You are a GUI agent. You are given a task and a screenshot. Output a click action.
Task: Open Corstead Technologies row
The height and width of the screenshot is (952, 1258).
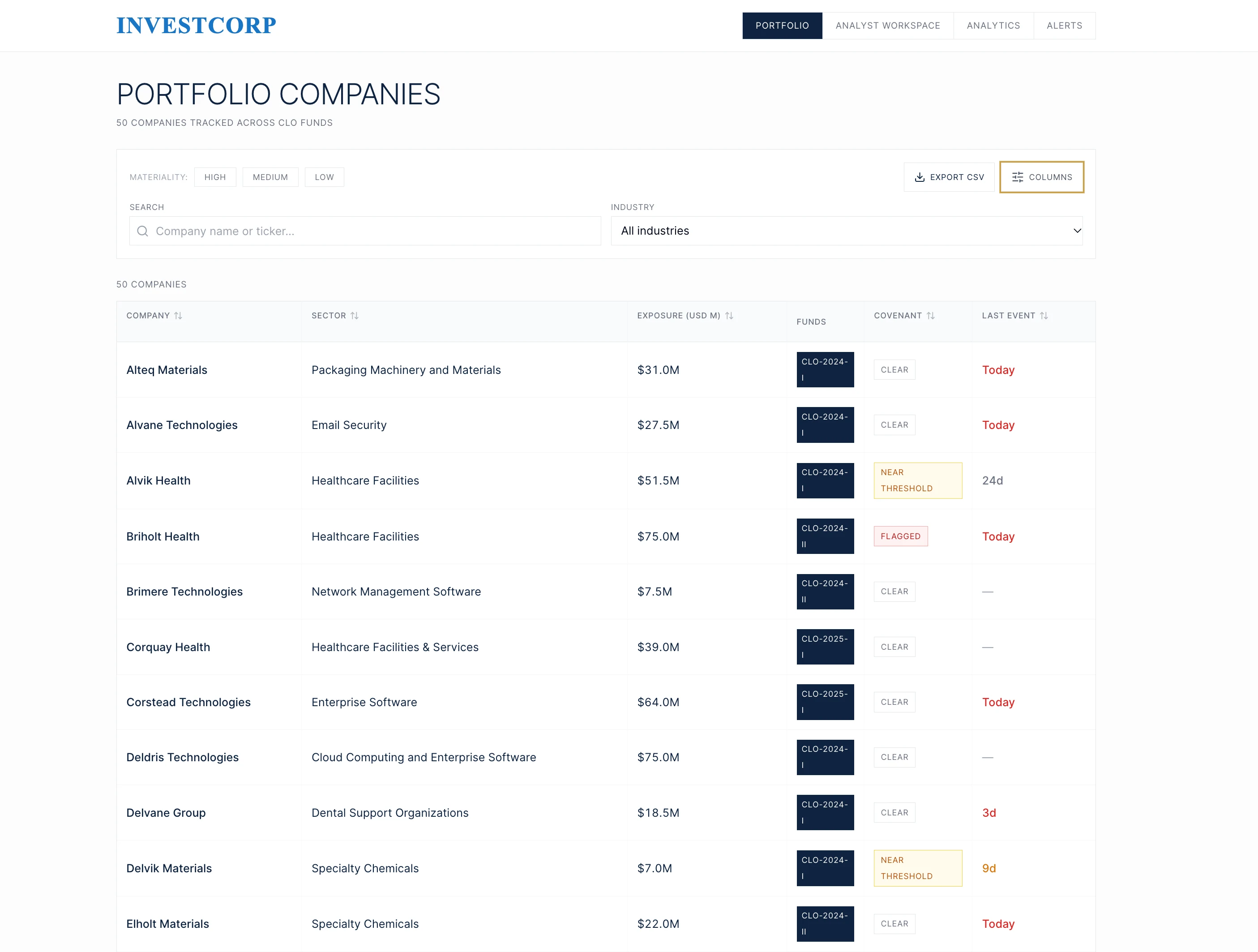(x=606, y=702)
